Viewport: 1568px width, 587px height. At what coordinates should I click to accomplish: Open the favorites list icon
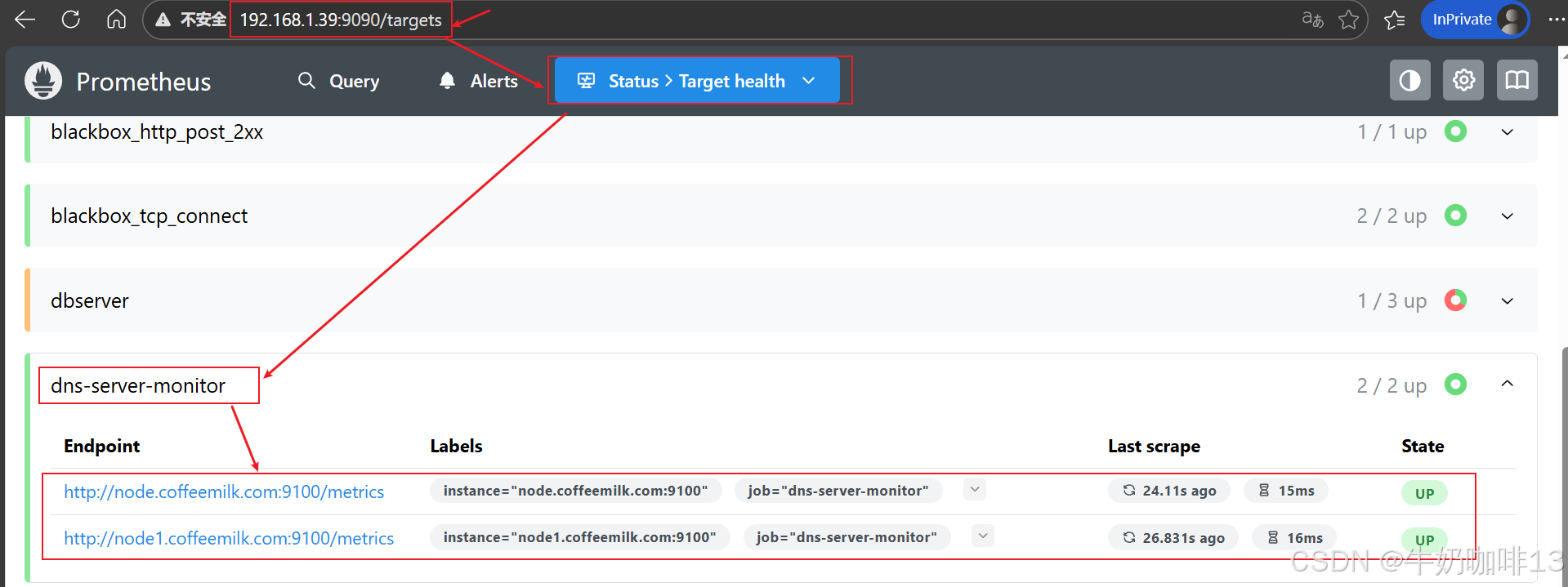(1395, 20)
